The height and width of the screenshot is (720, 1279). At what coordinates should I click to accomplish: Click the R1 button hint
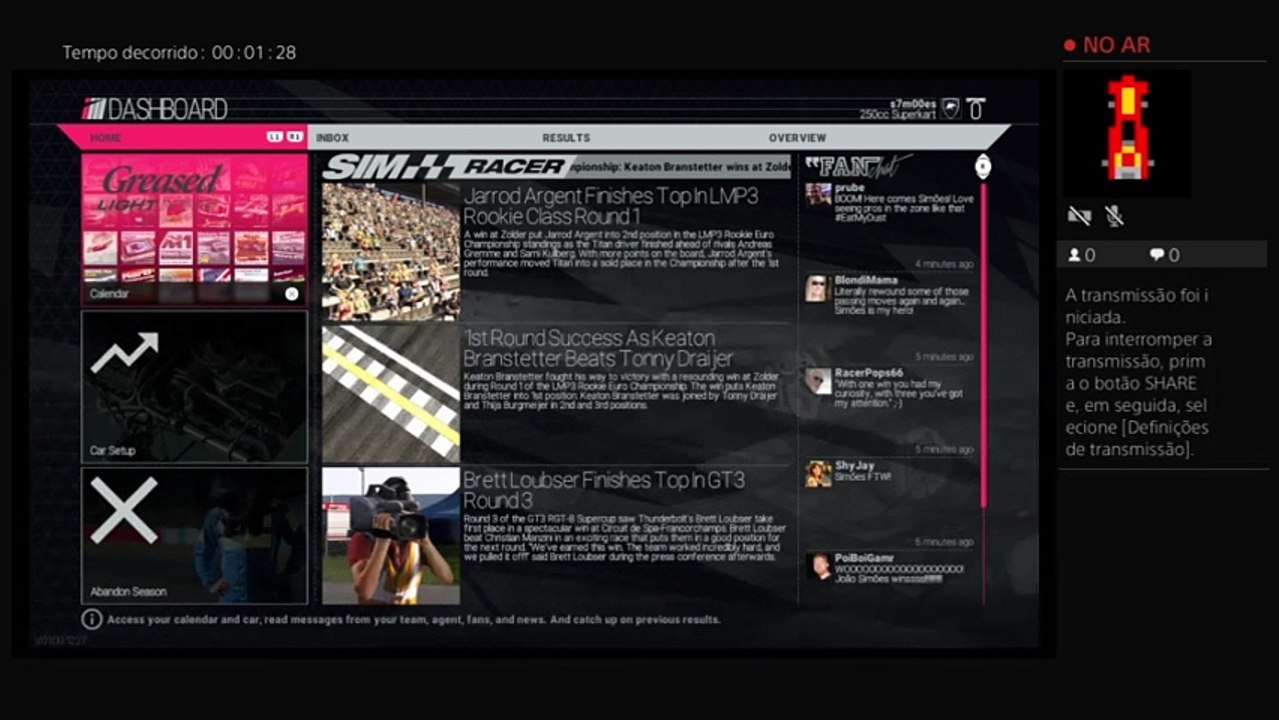click(295, 137)
